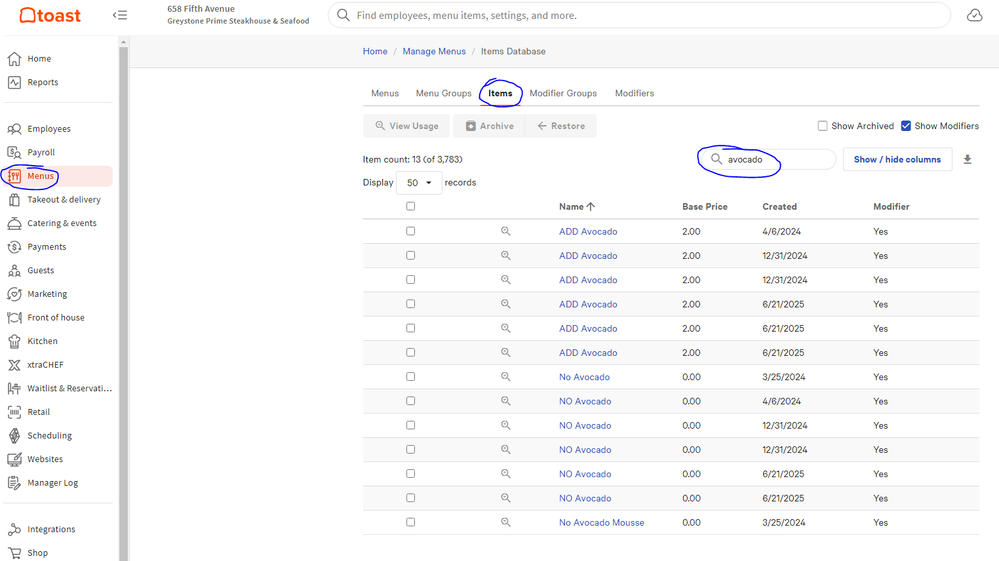Open the Kitchen chef hat icon
The height and width of the screenshot is (561, 999).
[x=14, y=341]
